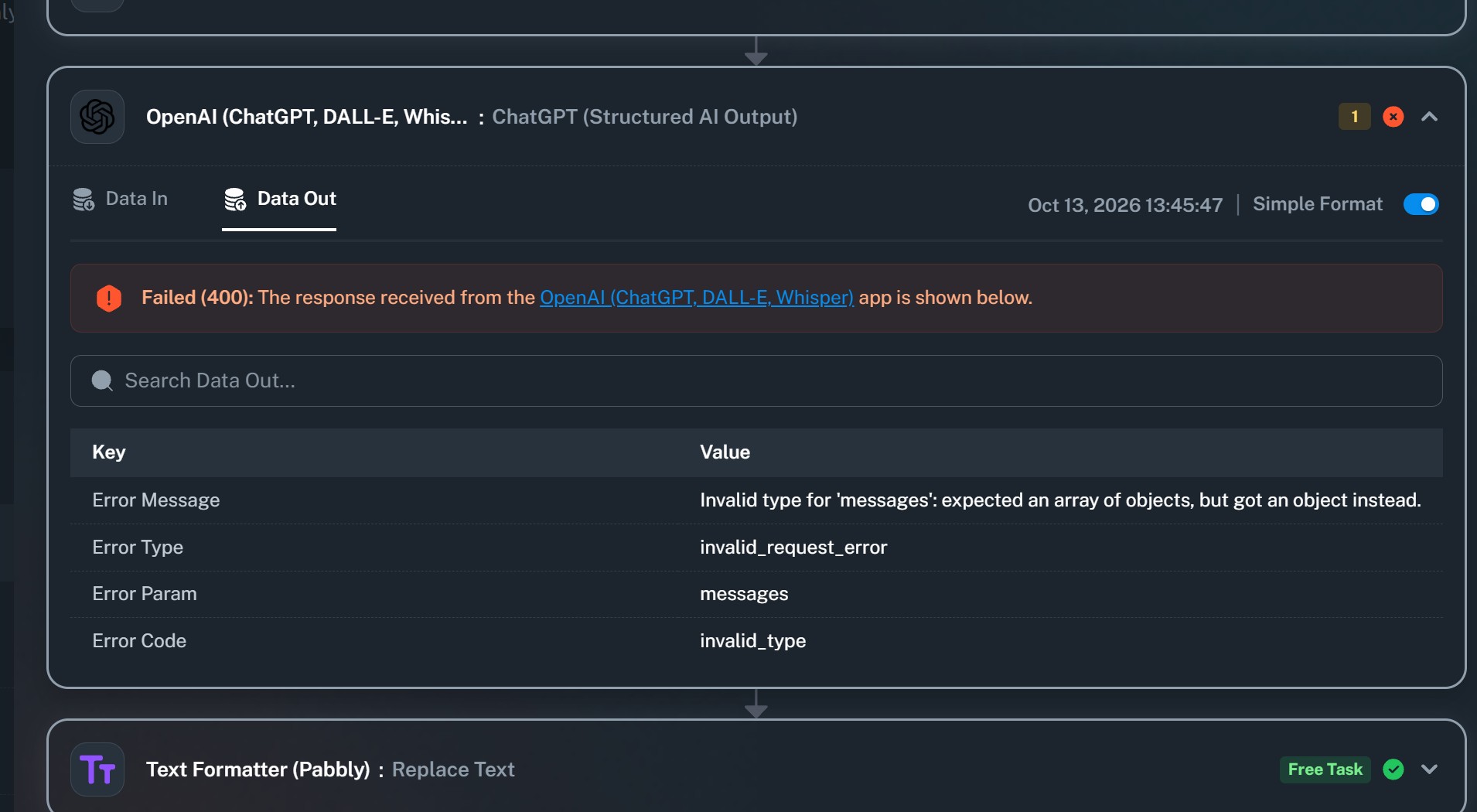Image resolution: width=1477 pixels, height=812 pixels.
Task: Click the Data In database icon
Action: [x=84, y=200]
